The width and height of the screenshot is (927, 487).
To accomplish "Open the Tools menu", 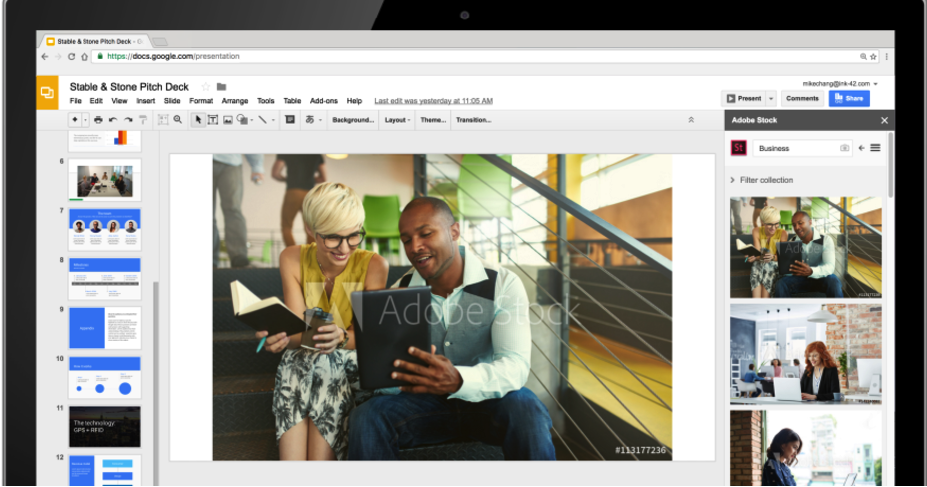I will (x=265, y=101).
